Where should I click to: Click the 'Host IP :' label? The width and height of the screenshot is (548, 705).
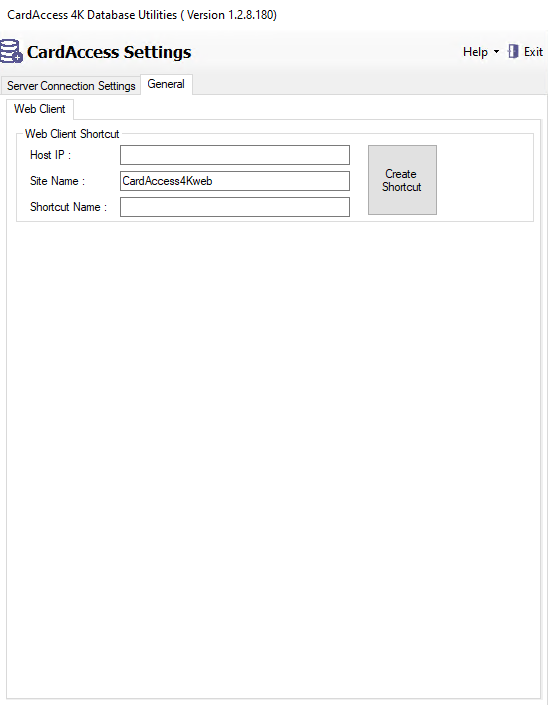50,155
